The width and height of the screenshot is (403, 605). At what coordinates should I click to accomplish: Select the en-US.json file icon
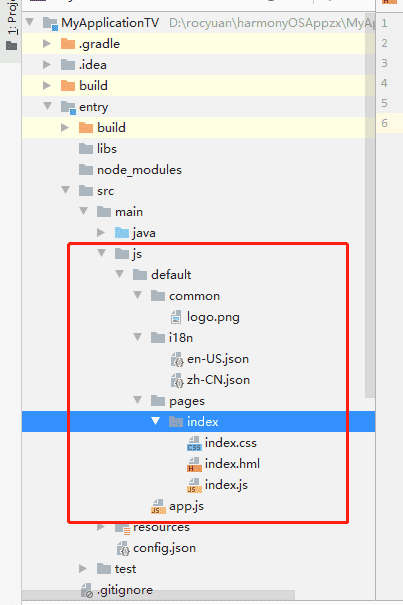tap(177, 359)
